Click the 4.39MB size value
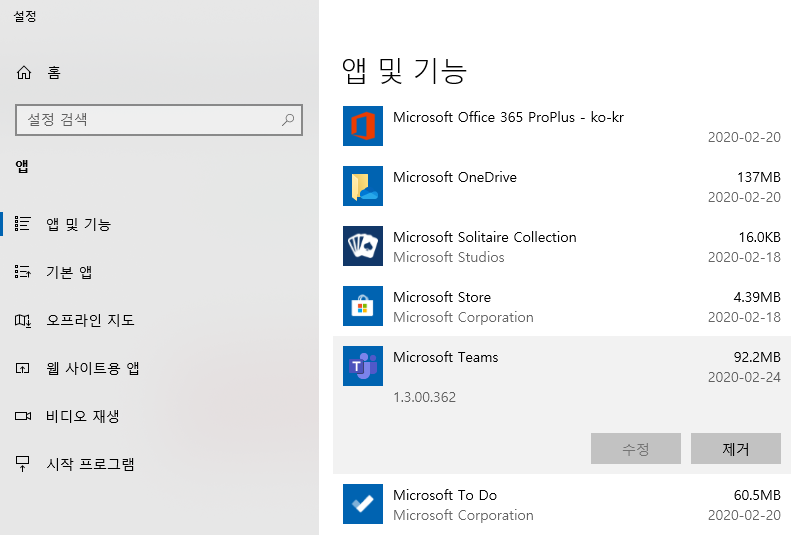 757,297
